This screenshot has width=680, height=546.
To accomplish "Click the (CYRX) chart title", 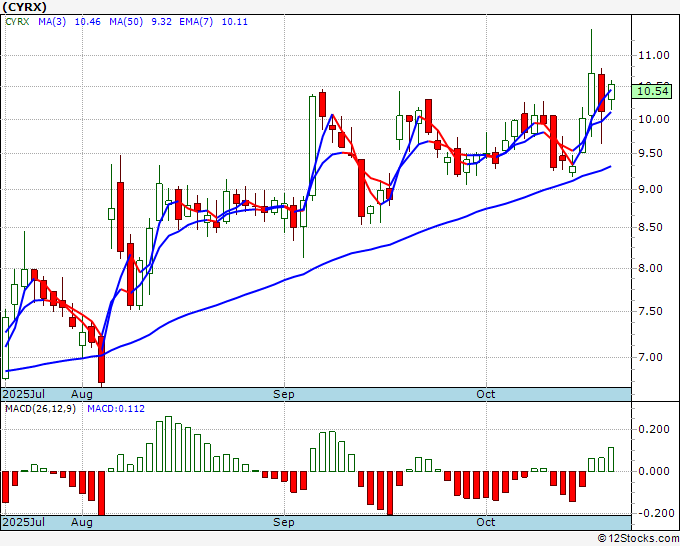I will [24, 7].
